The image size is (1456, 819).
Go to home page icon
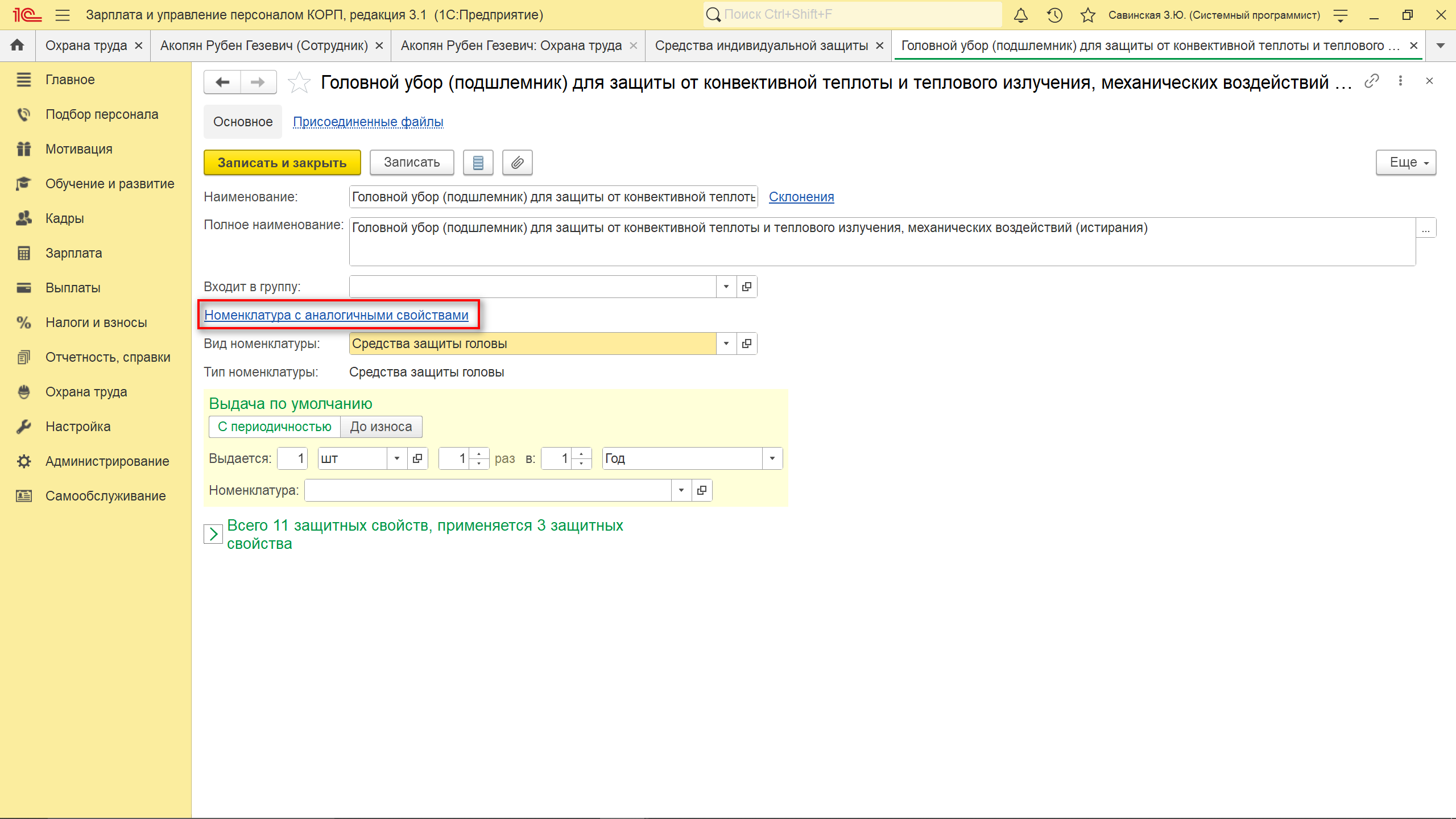pyautogui.click(x=17, y=45)
